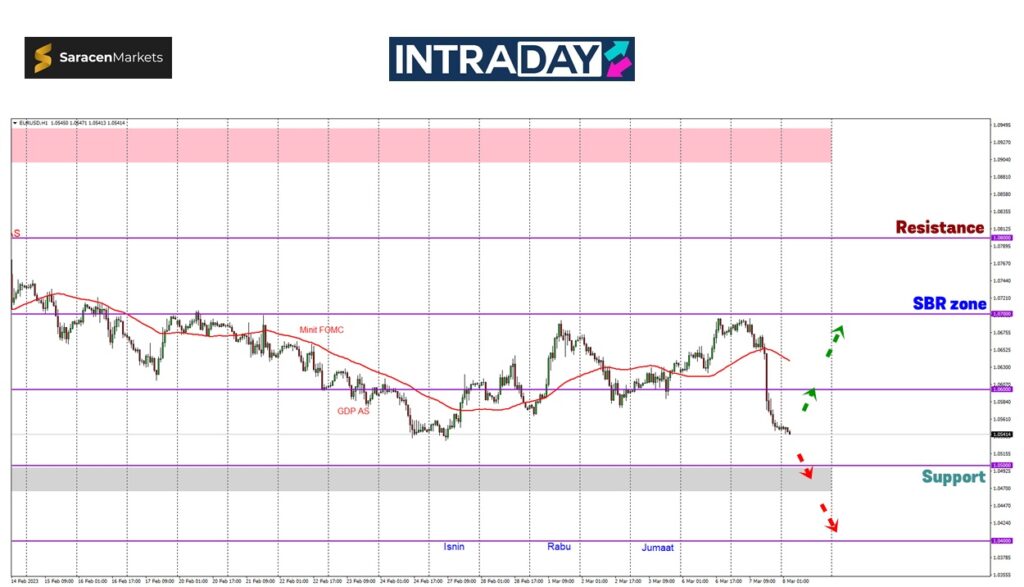Screen dimensions: 1024x587
Task: Click the upper red arrow pointing to Support
Action: point(803,465)
